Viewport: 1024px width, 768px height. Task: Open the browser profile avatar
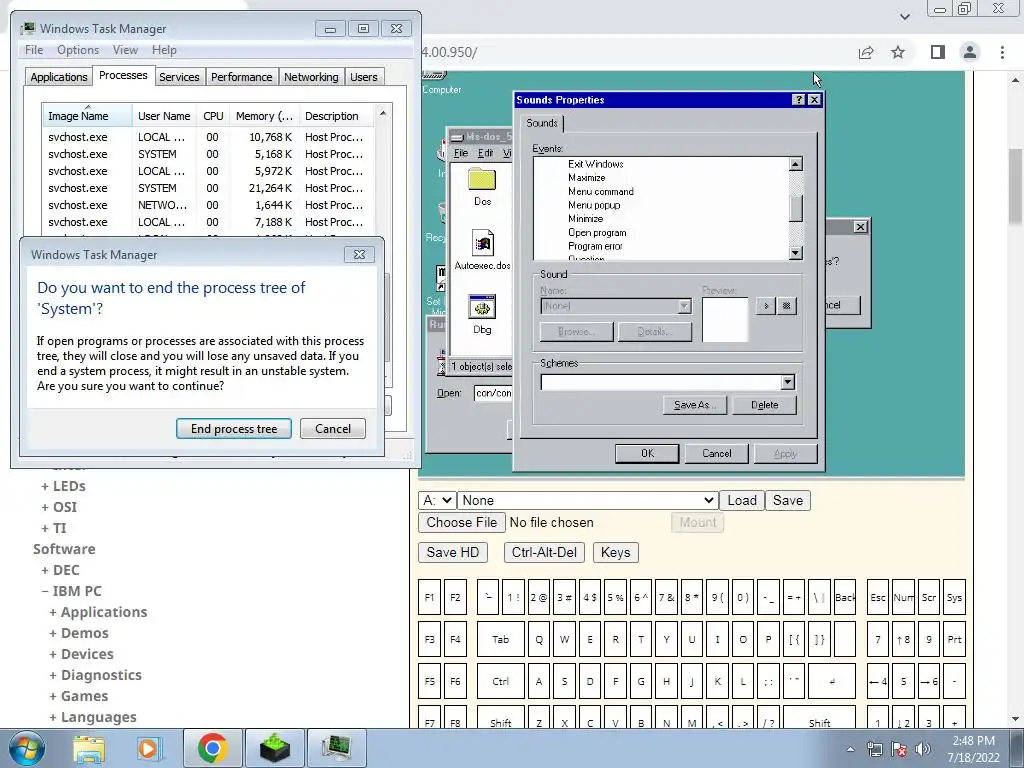[970, 52]
